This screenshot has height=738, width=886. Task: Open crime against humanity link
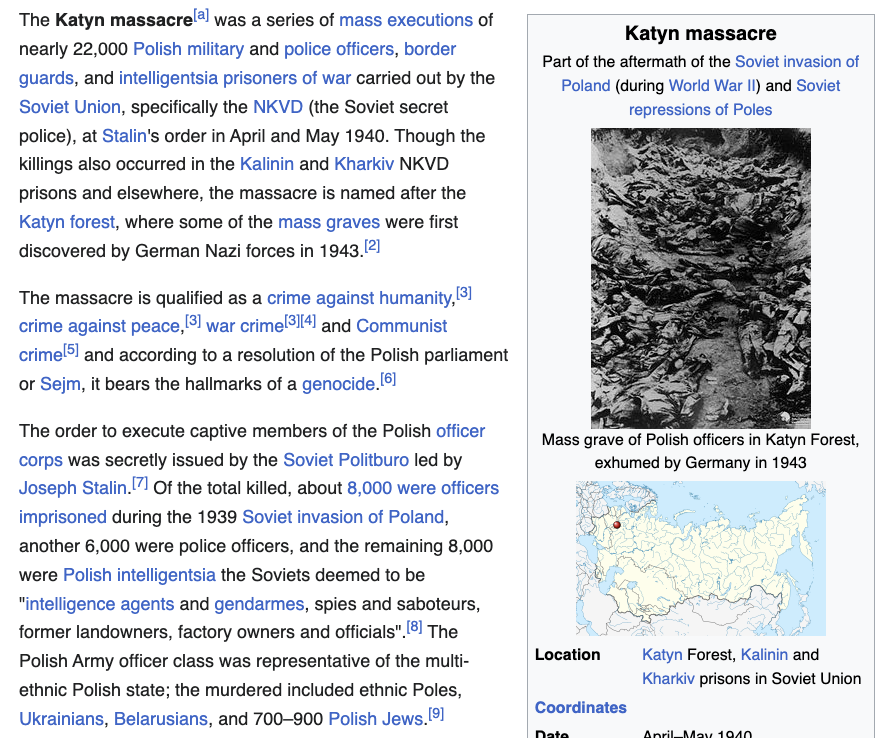point(359,298)
